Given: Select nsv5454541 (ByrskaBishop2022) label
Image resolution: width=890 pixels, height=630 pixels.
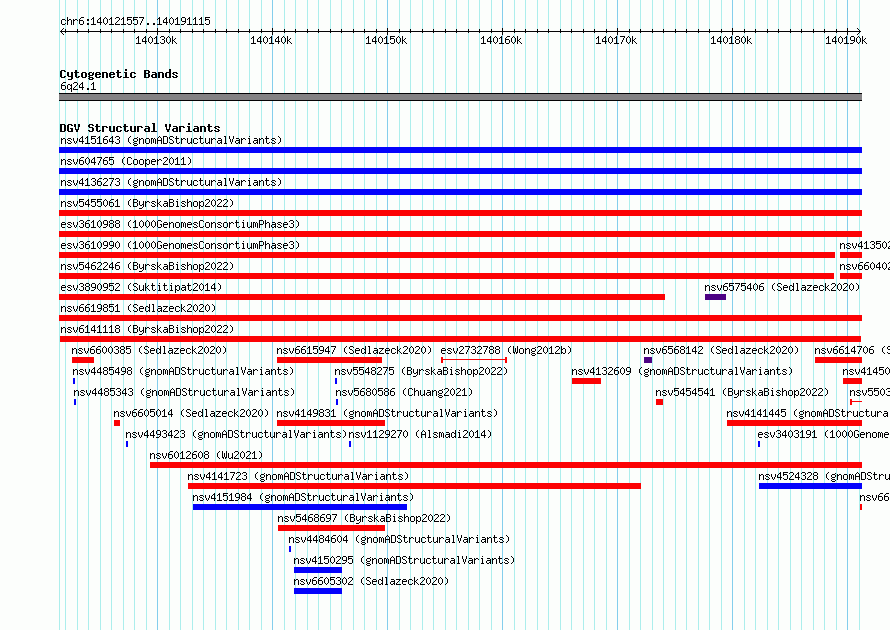Looking at the screenshot, I should 742,392.
